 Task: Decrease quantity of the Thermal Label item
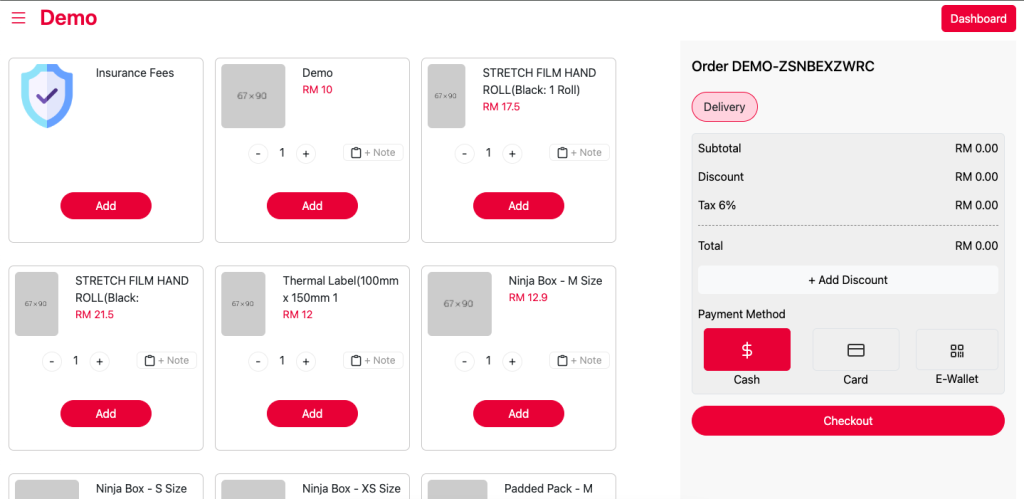click(258, 361)
